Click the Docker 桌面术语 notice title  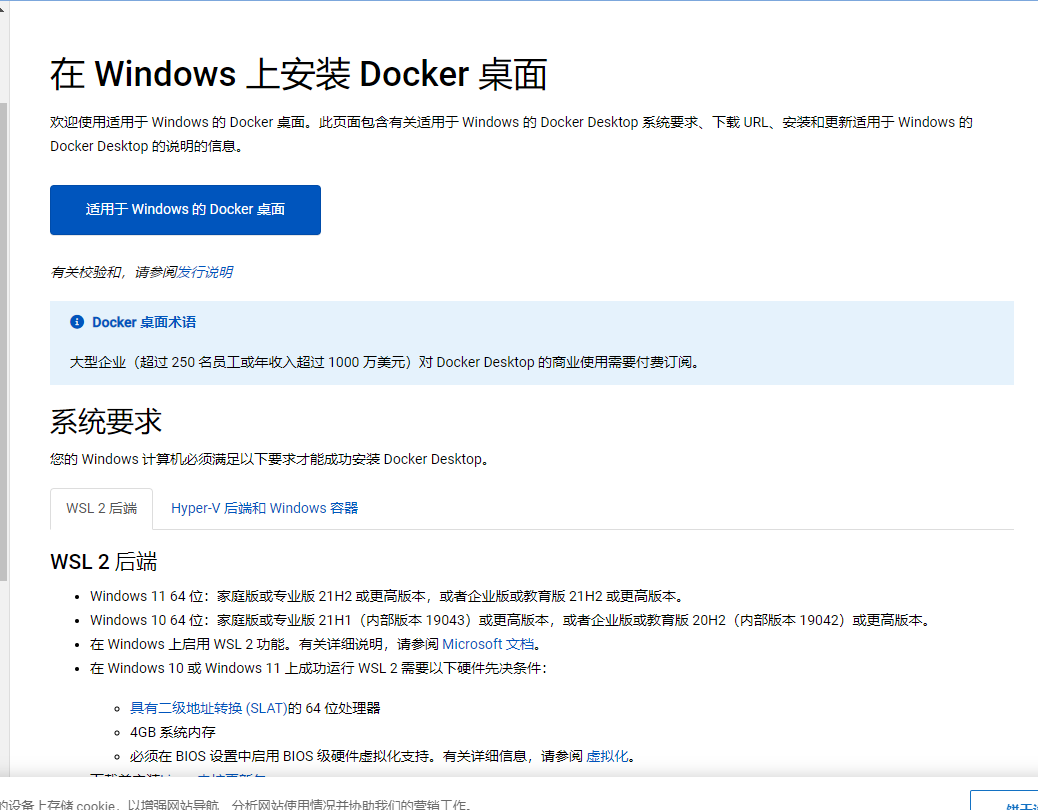pyautogui.click(x=144, y=322)
